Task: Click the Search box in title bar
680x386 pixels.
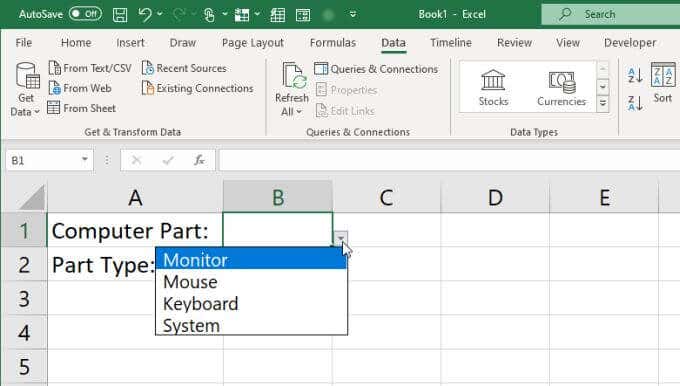Action: (611, 14)
